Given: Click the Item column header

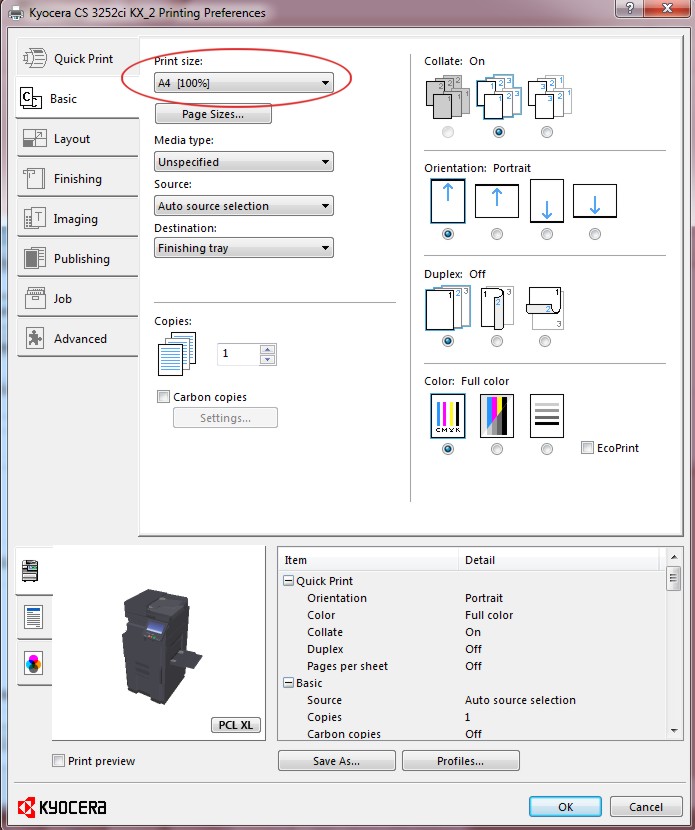Looking at the screenshot, I should [368, 560].
